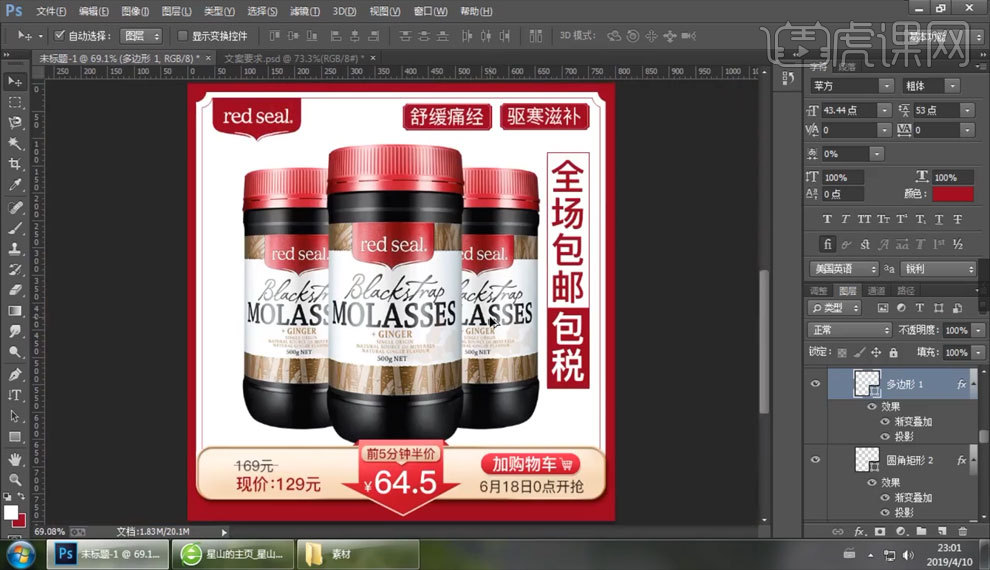Toggle 渐变叠加 effect visibility on 多边形 1

pos(885,422)
